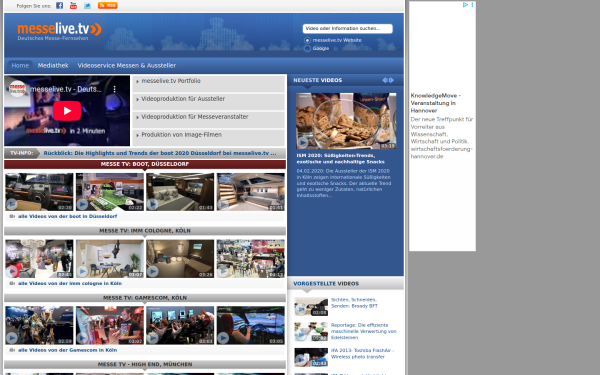This screenshot has width=600, height=375.
Task: Play the imm cologne video lasting 03:02
Action: point(110,259)
